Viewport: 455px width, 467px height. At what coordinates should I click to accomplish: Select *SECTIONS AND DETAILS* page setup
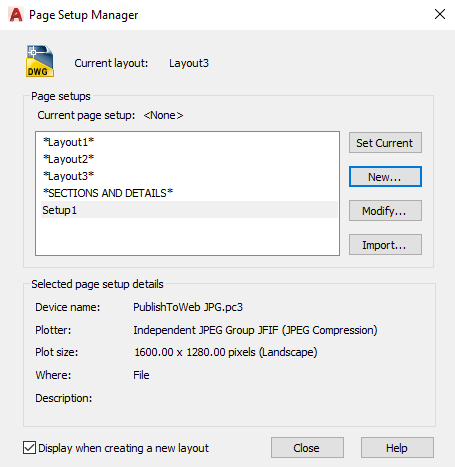click(108, 193)
